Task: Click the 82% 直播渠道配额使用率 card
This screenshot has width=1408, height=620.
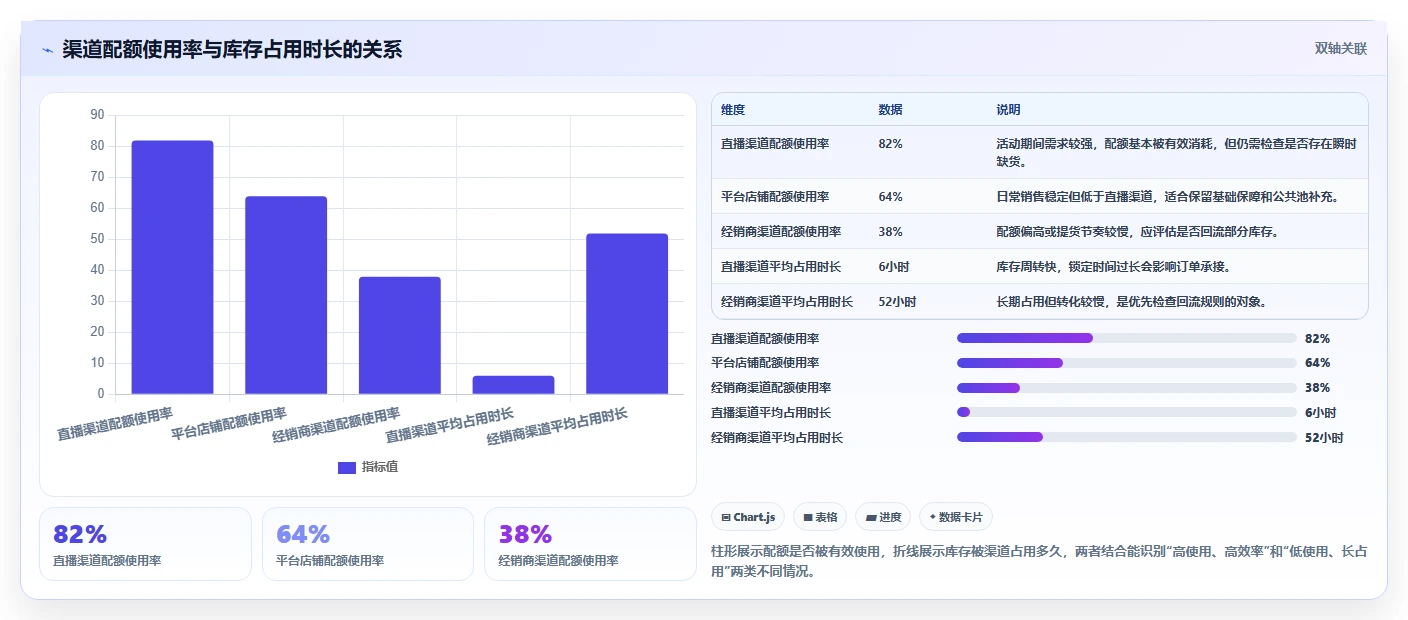Action: click(x=145, y=544)
